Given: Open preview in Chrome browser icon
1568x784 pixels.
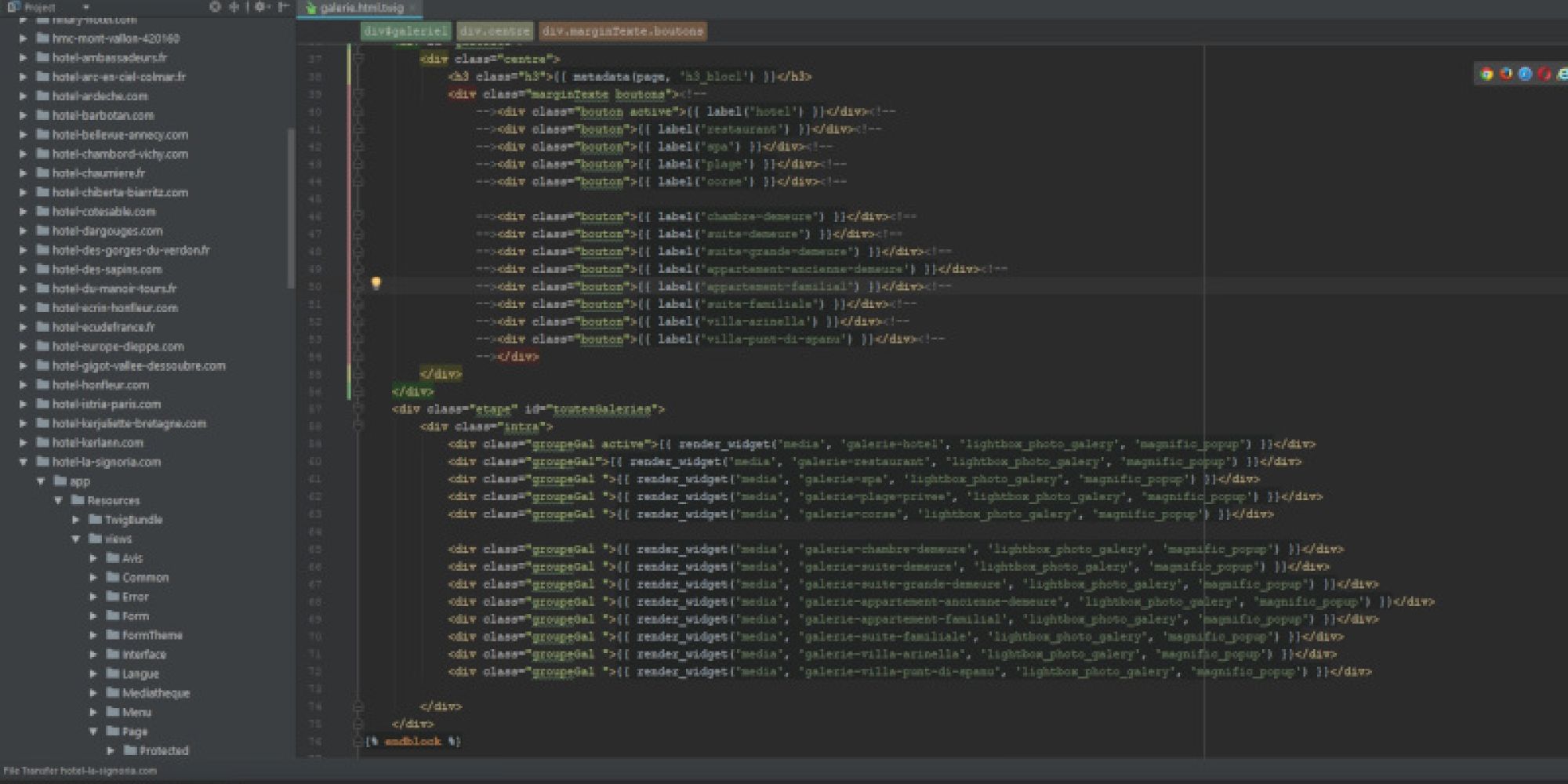Looking at the screenshot, I should point(1486,74).
